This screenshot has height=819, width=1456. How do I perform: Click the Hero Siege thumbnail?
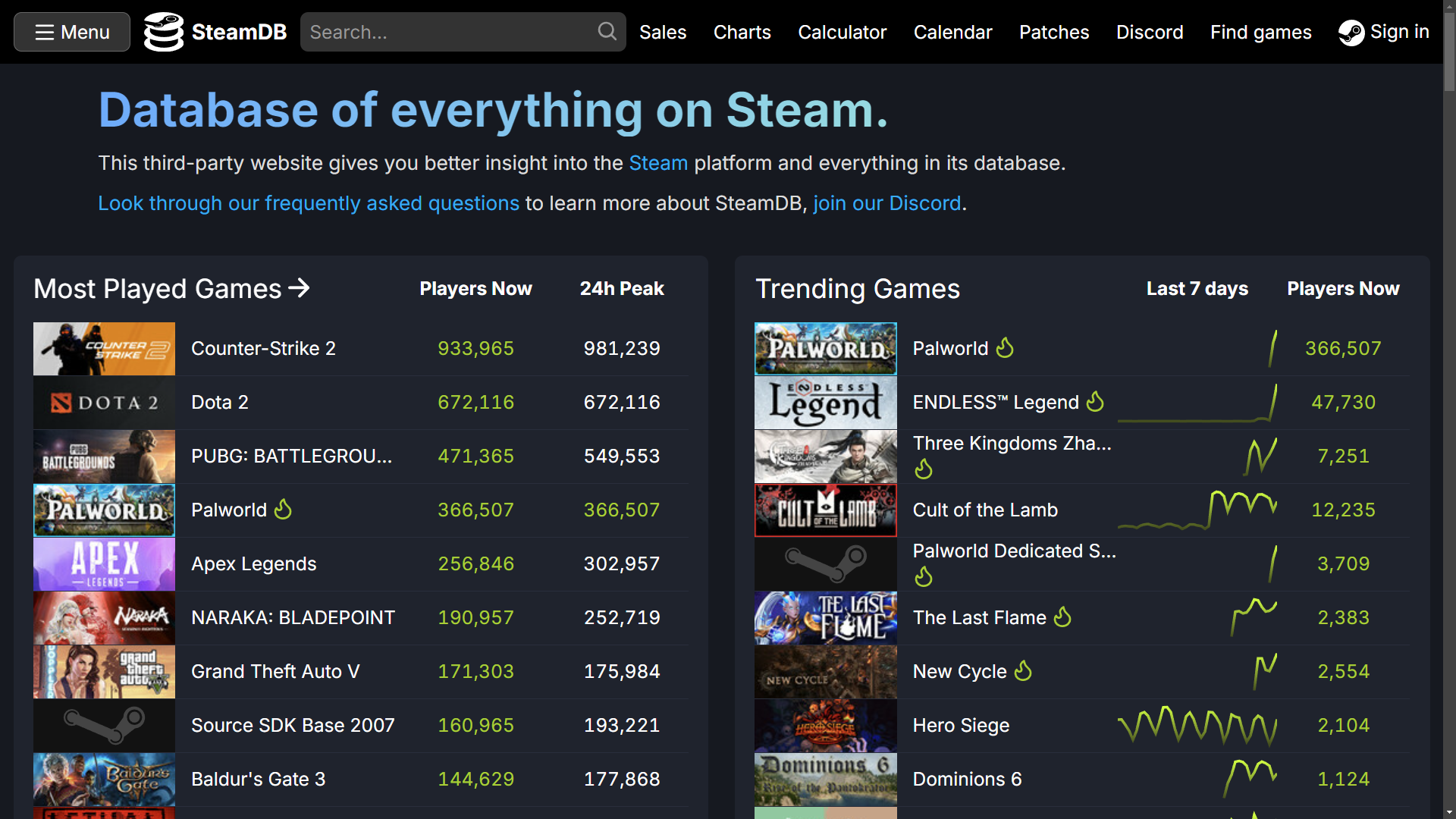tap(826, 726)
